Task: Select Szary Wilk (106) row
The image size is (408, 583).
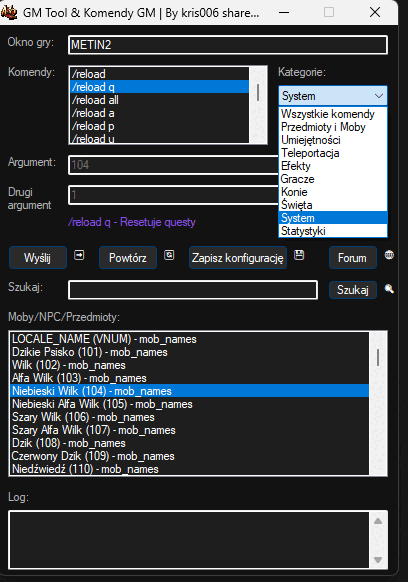Action: 190,417
